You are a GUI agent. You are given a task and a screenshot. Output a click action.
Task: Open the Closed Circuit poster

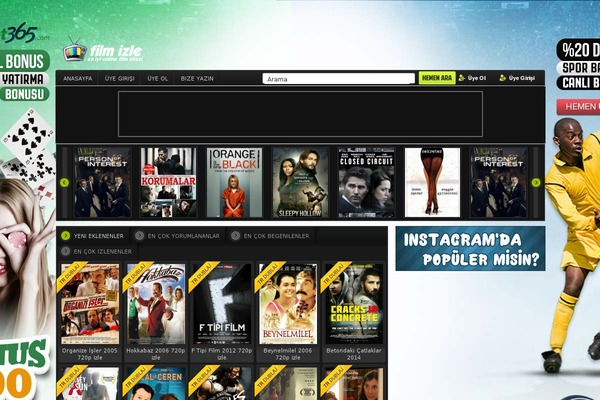click(366, 183)
